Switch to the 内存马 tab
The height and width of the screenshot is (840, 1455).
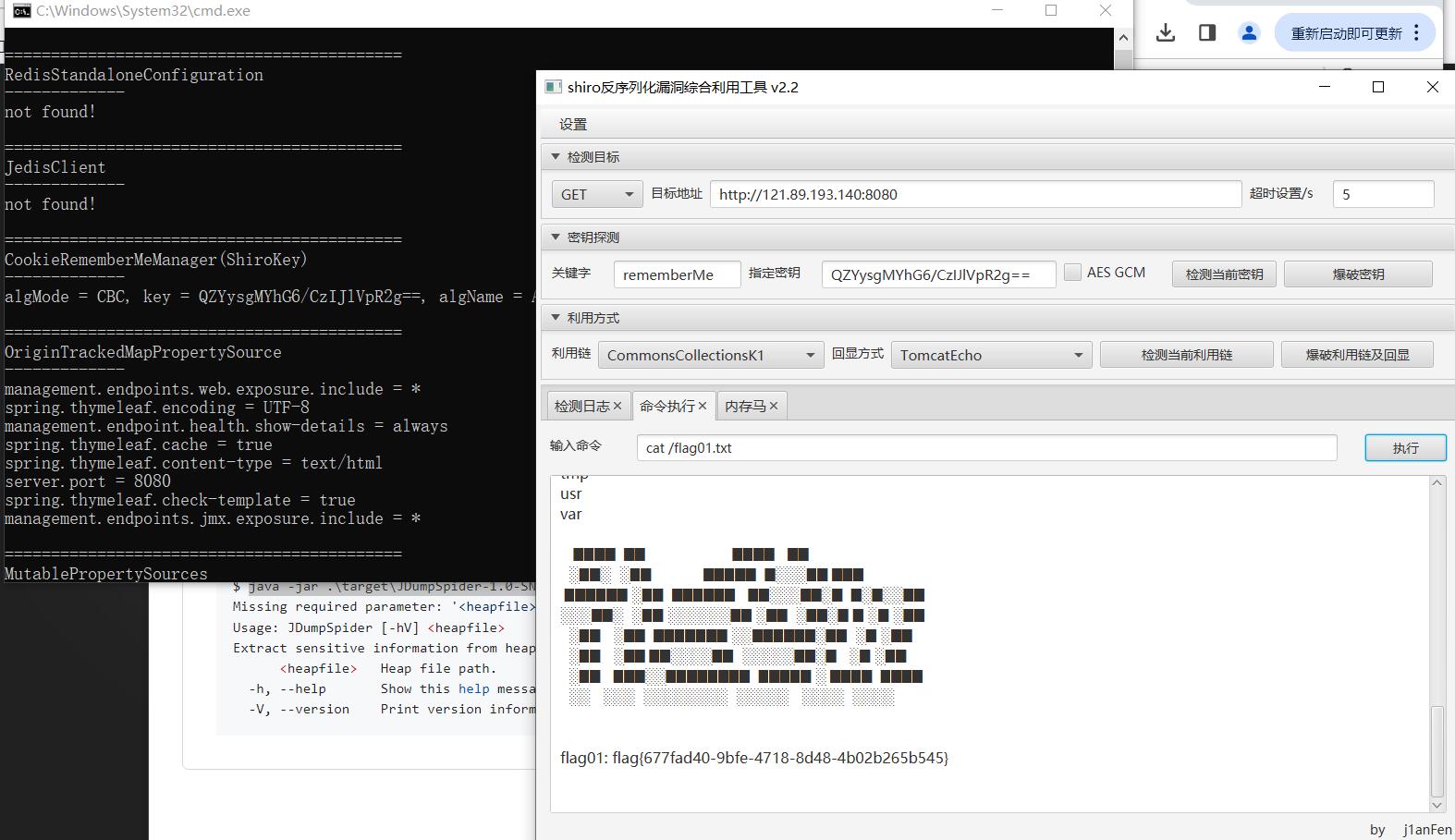click(x=745, y=406)
